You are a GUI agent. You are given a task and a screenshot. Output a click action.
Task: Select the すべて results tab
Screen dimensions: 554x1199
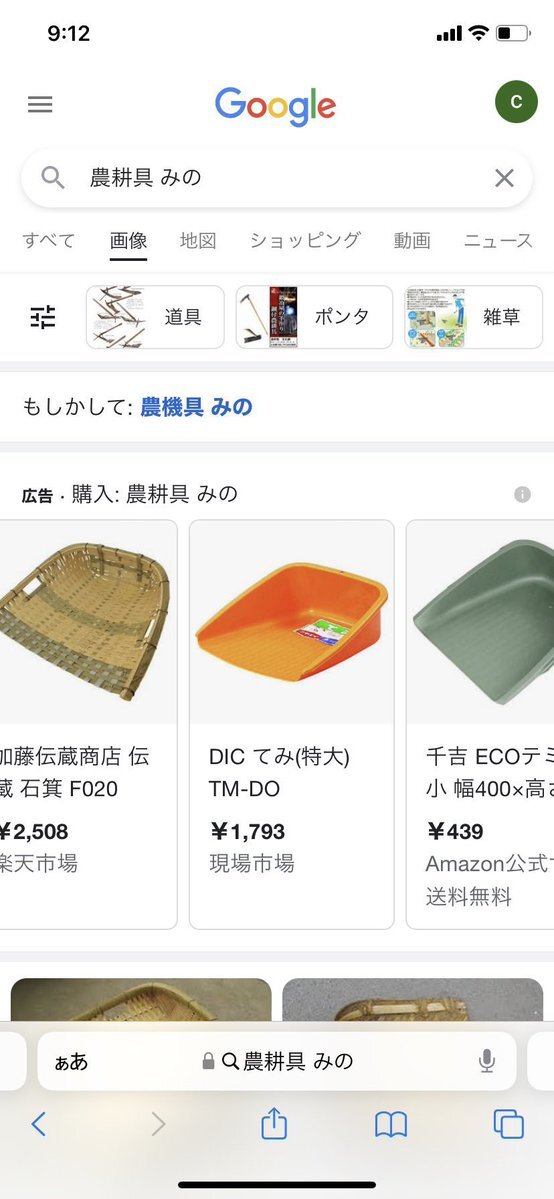pos(49,240)
